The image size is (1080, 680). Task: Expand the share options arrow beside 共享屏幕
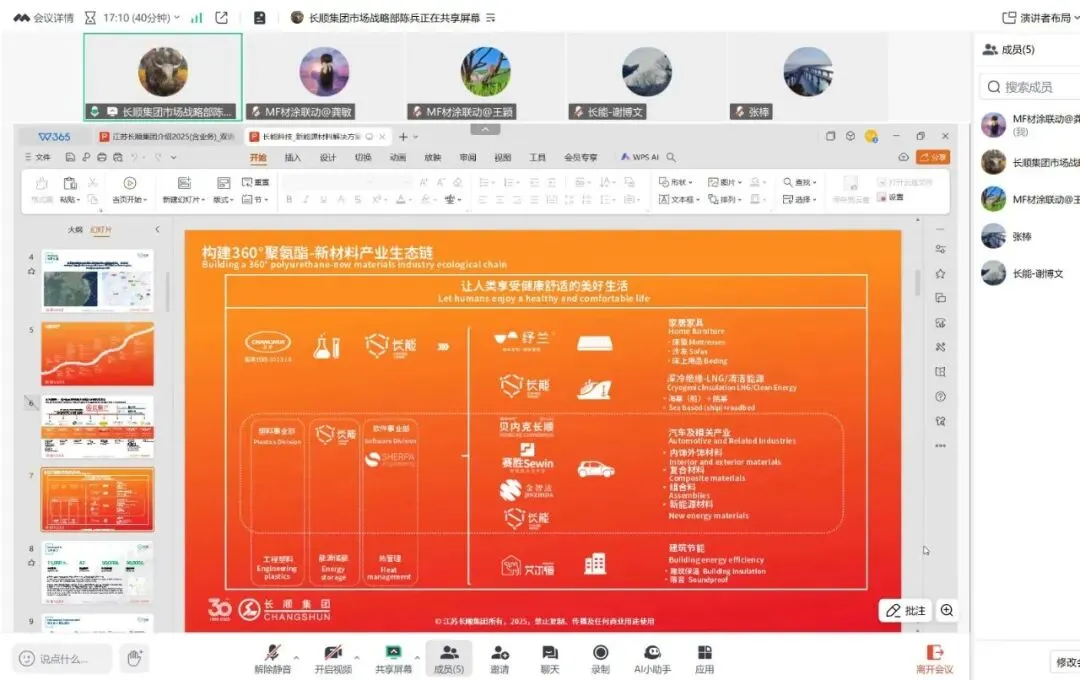coord(417,657)
